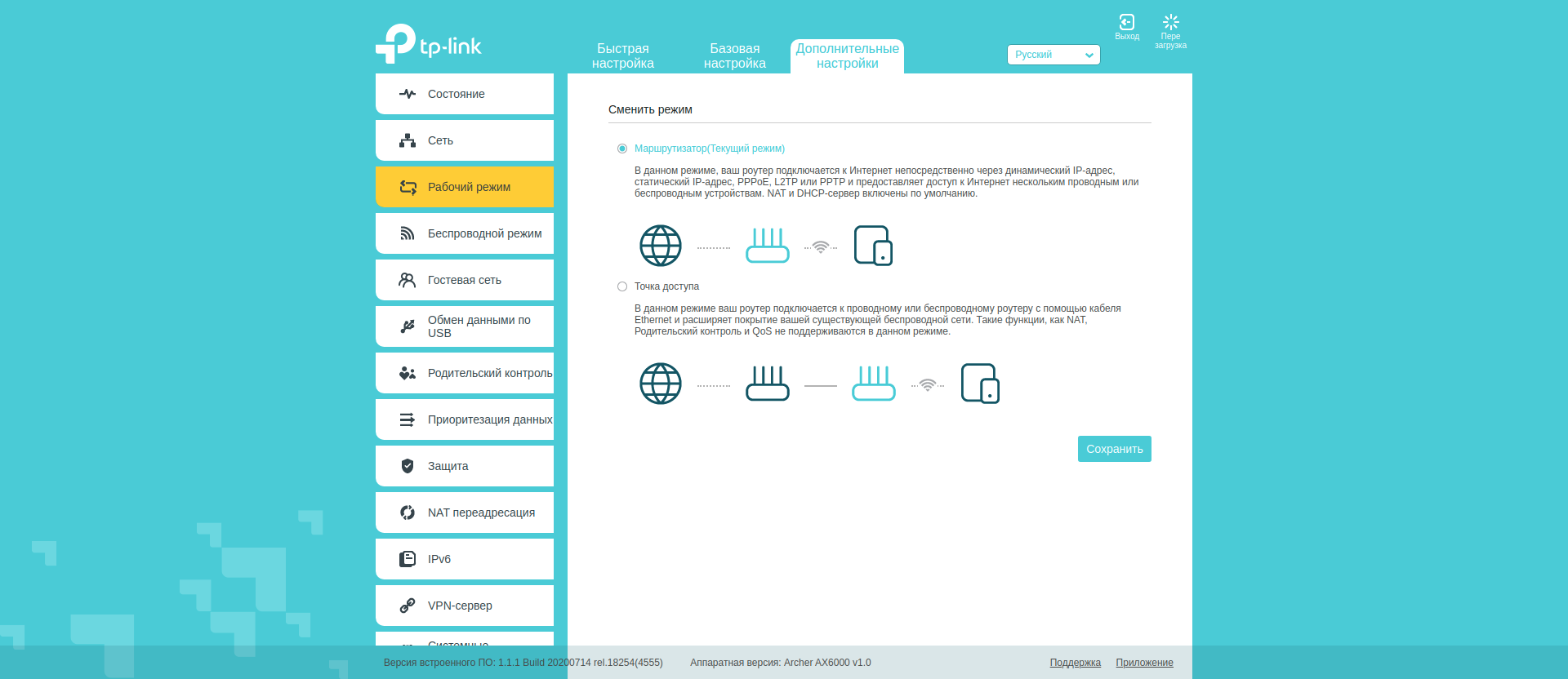1568x679 pixels.
Task: Click the Сеть network icon
Action: coord(408,140)
